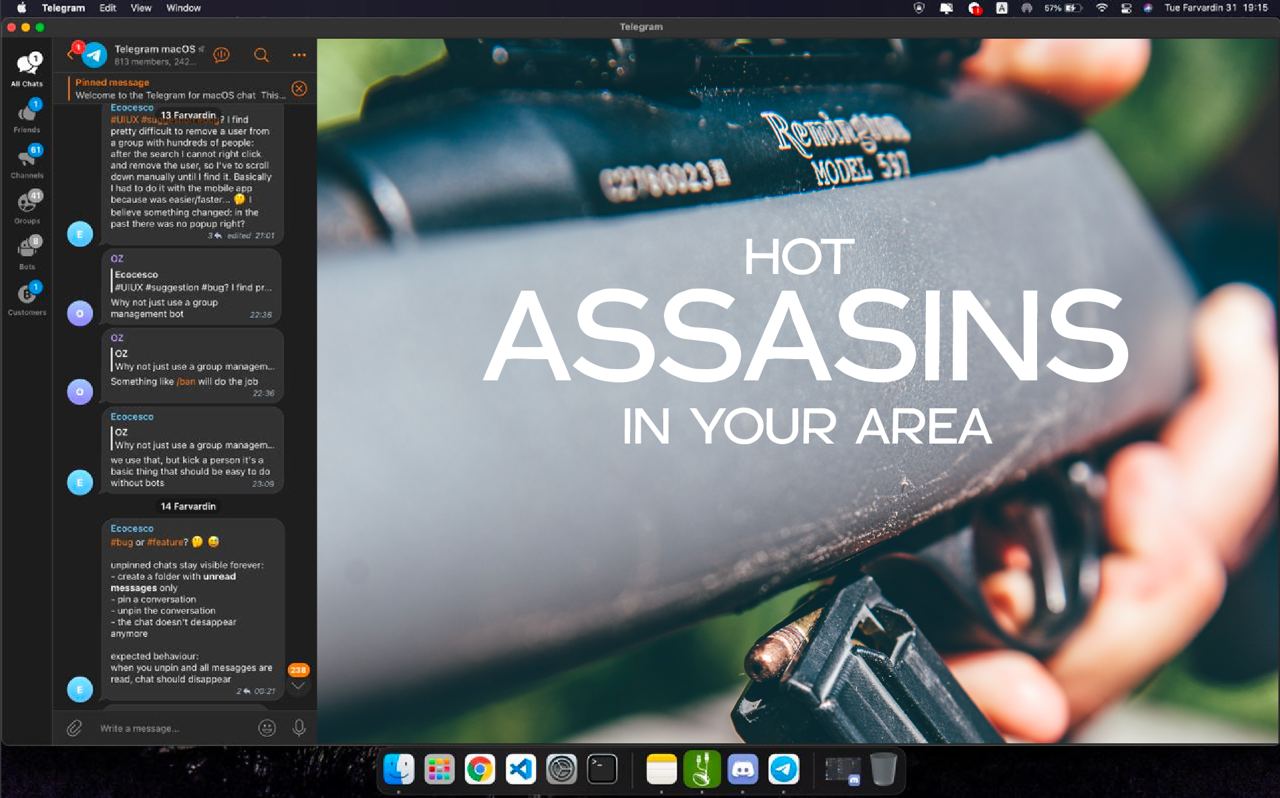Launch Google Chrome from the Dock
The height and width of the screenshot is (798, 1280).
480,769
